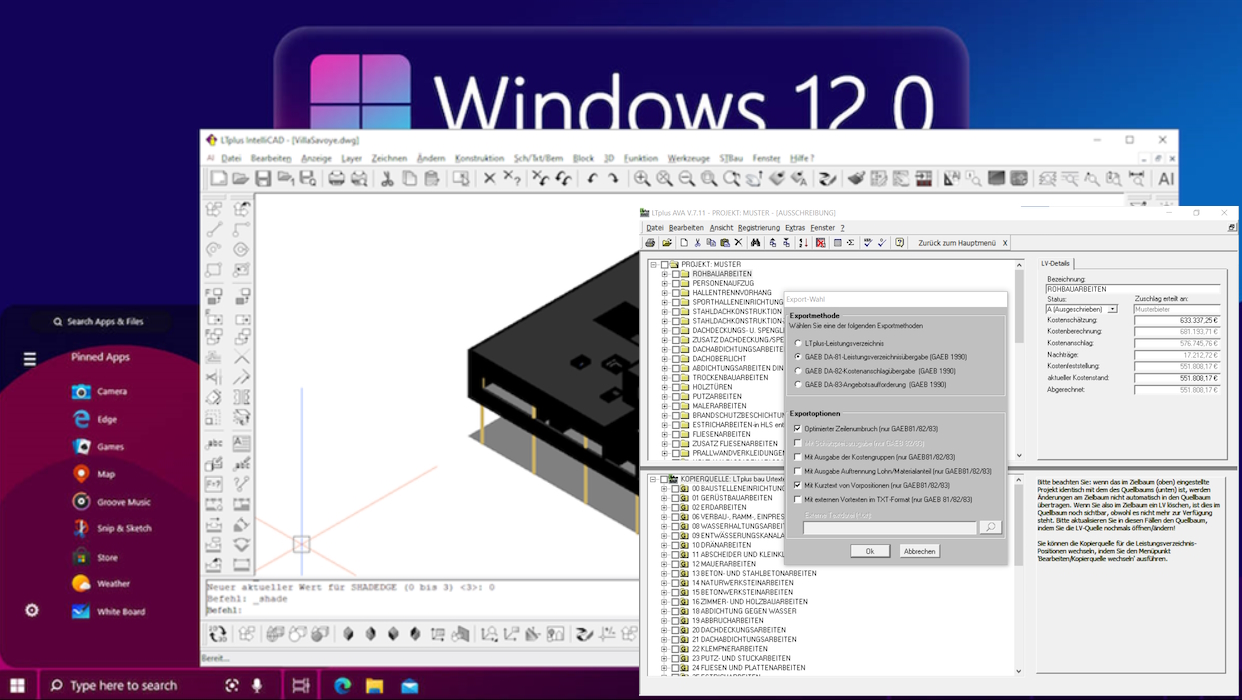The height and width of the screenshot is (700, 1242).
Task: Check the ROHBAUARBEITEN tree checkbox
Action: pyautogui.click(x=675, y=274)
